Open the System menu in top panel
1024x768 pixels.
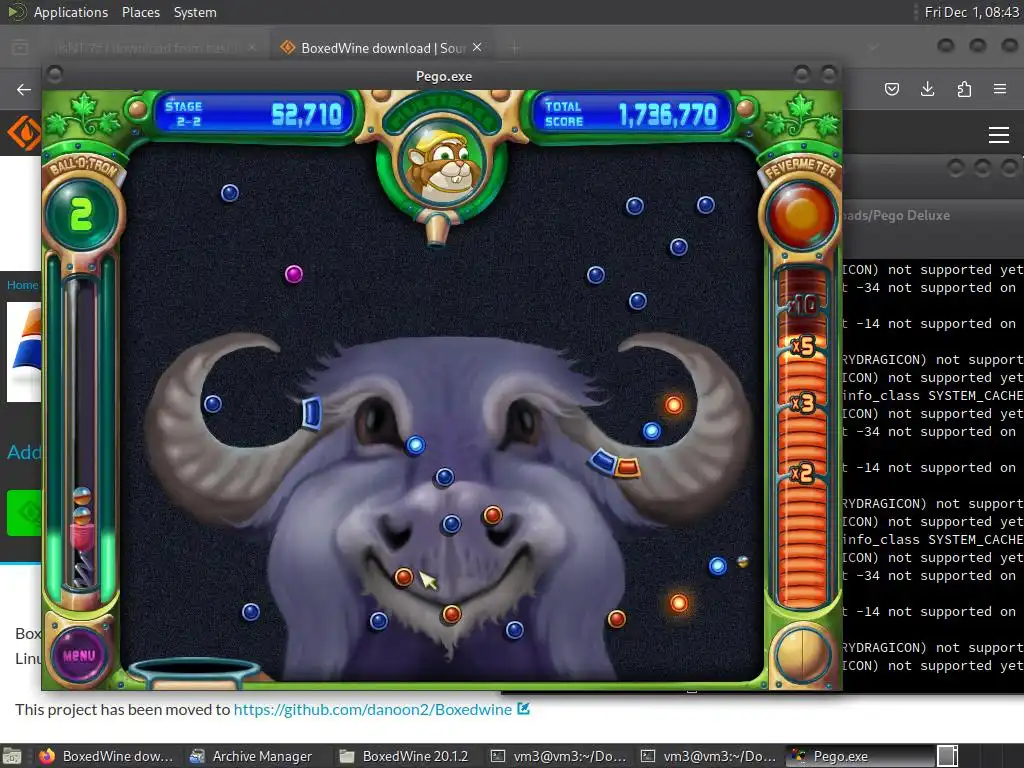click(195, 12)
